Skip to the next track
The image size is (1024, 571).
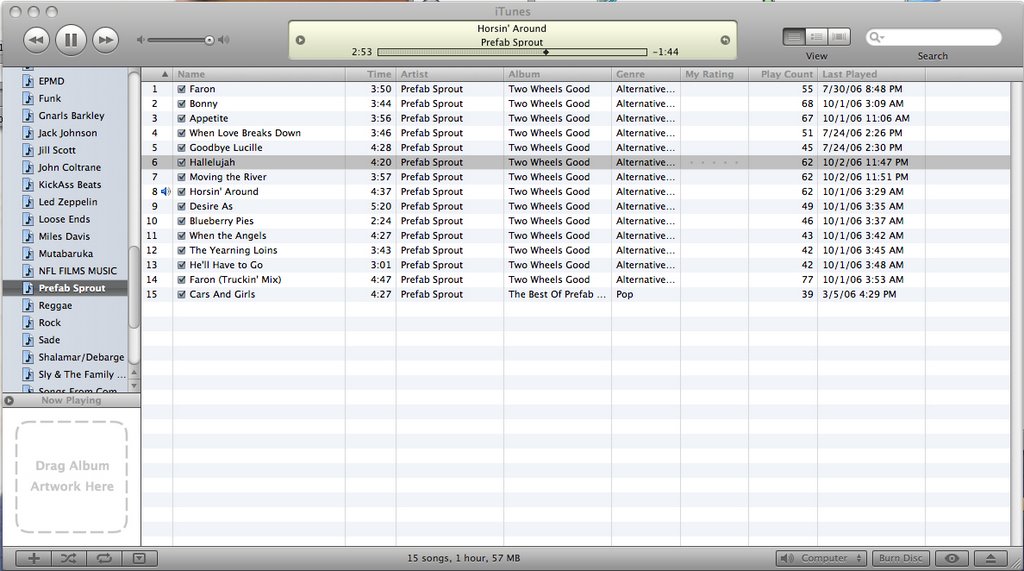pyautogui.click(x=105, y=40)
